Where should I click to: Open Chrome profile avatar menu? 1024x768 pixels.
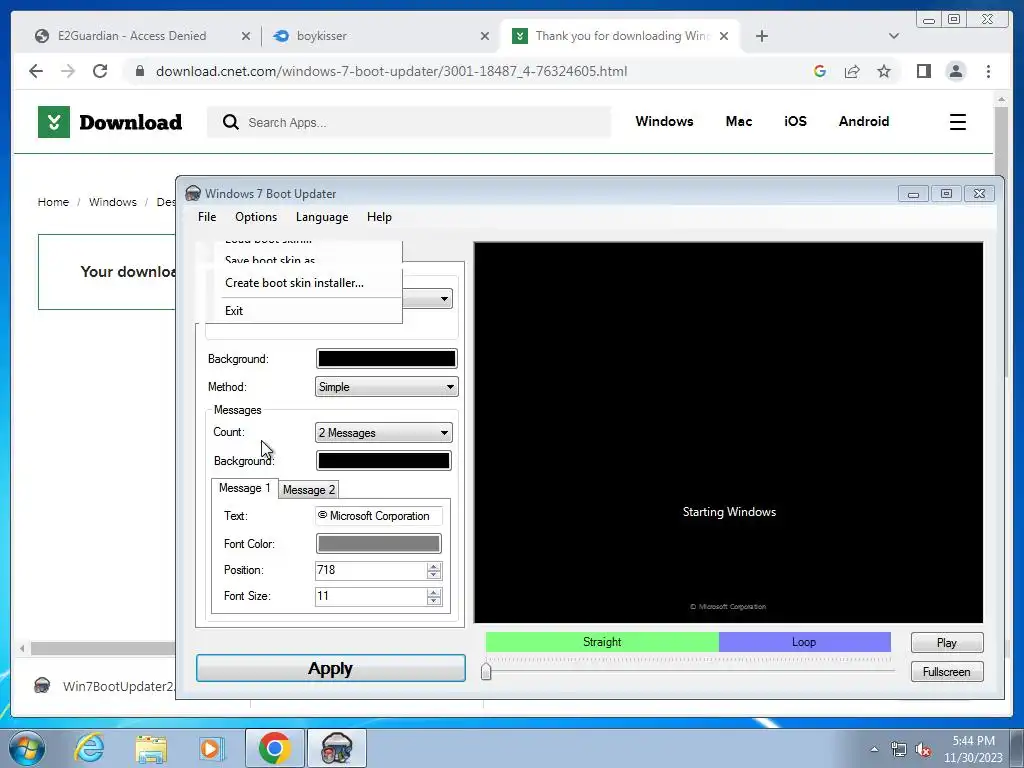point(955,71)
